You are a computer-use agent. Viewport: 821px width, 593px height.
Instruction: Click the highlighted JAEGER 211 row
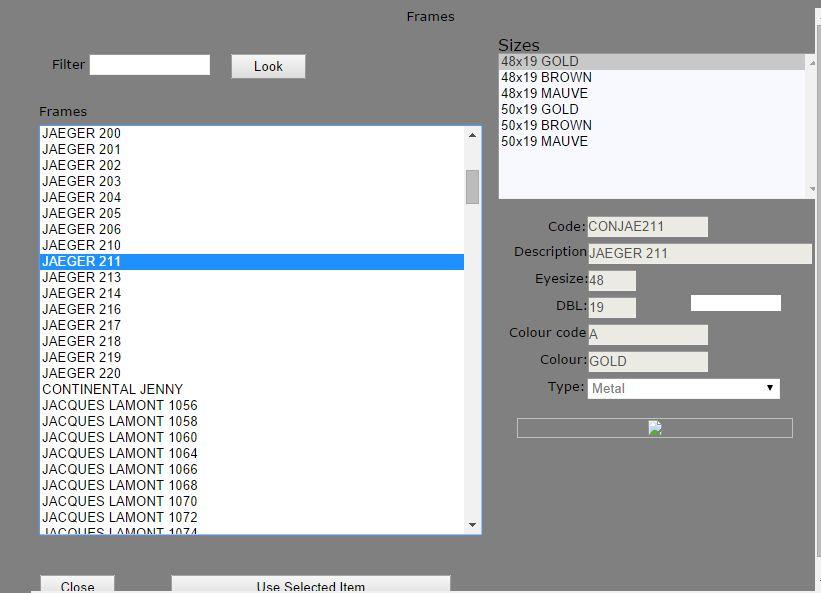click(252, 262)
